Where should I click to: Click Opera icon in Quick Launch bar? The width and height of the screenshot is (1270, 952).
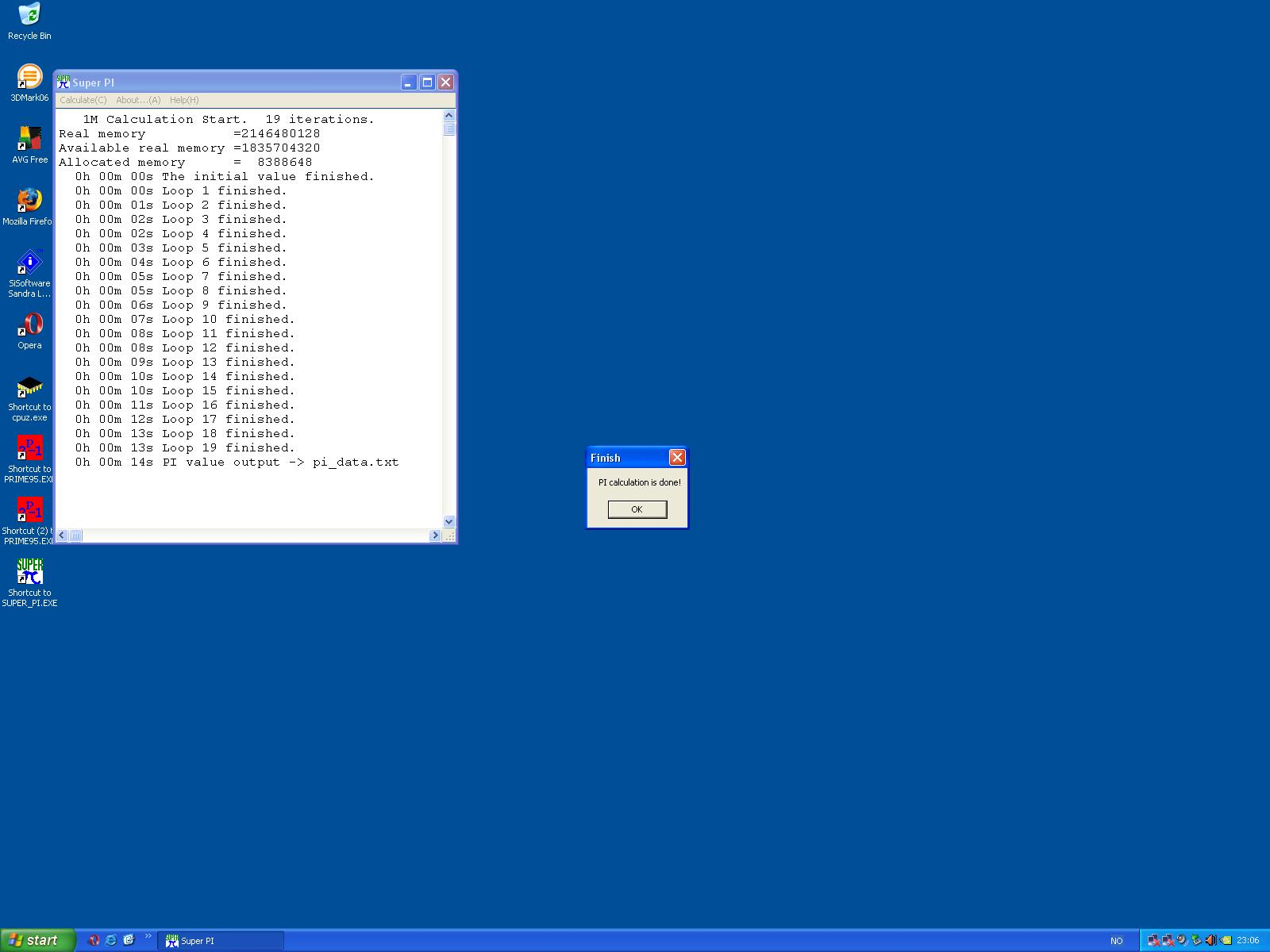(93, 940)
